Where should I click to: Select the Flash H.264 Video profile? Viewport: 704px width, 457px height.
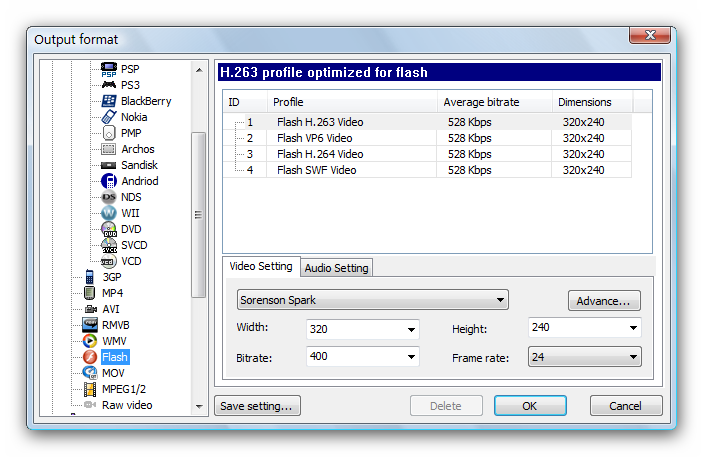pyautogui.click(x=427, y=154)
